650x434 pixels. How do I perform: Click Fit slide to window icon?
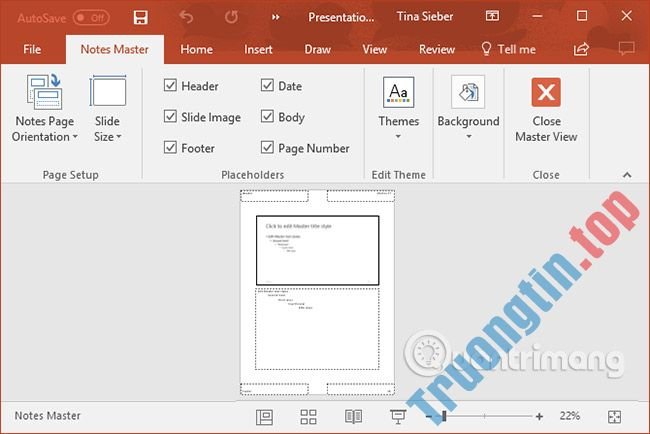[x=615, y=416]
